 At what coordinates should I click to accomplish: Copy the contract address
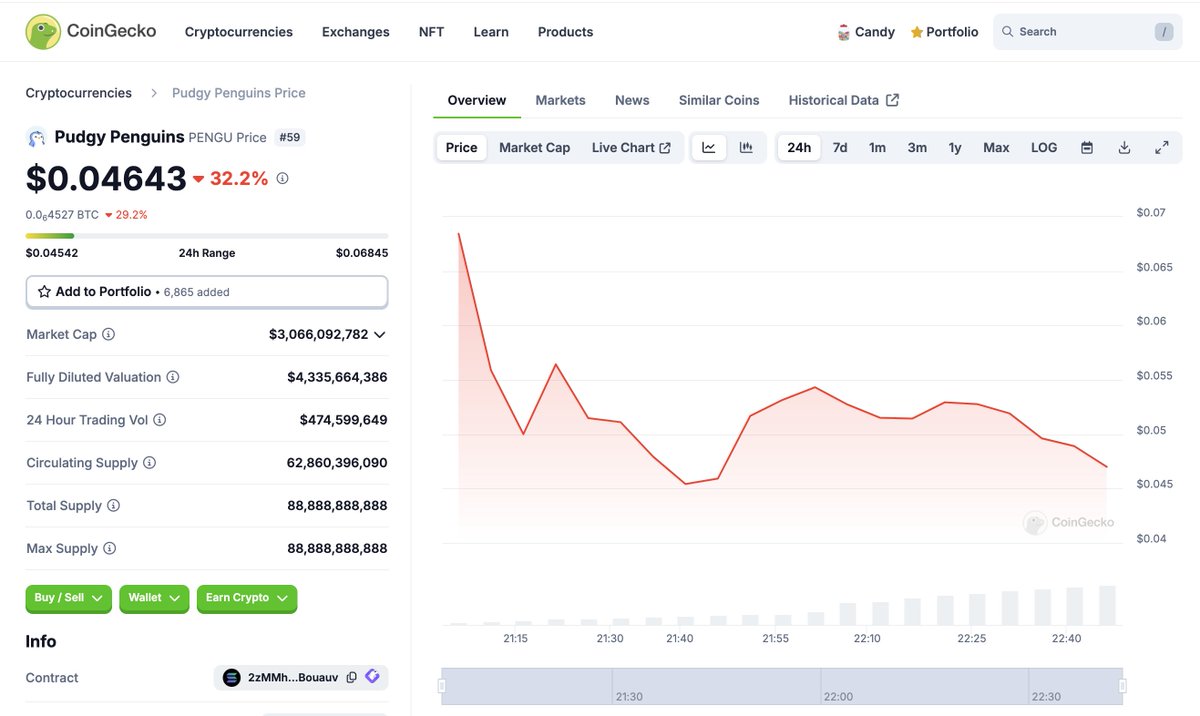click(351, 678)
